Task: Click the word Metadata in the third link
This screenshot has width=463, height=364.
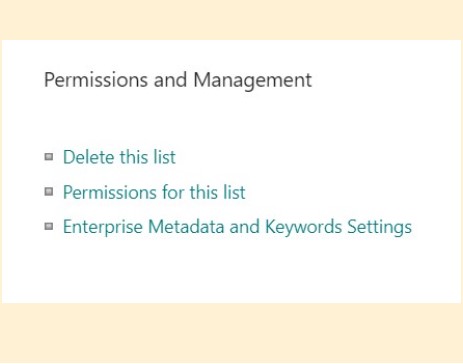Action: 186,227
